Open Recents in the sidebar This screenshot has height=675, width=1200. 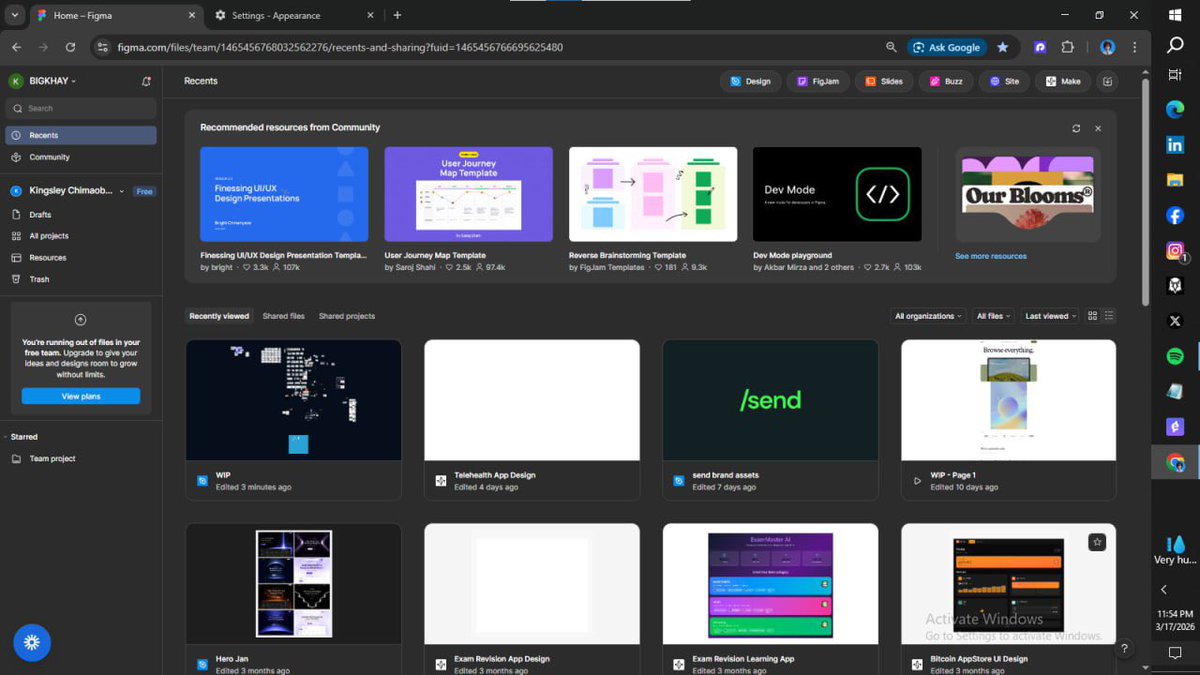click(81, 135)
